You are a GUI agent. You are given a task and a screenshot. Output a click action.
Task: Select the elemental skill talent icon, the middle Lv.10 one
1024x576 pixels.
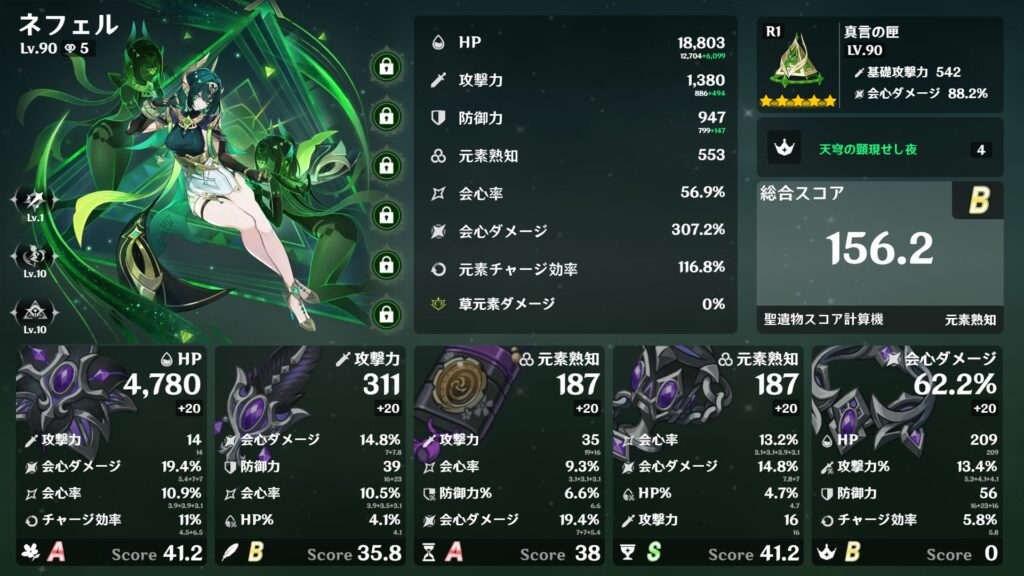click(x=35, y=255)
